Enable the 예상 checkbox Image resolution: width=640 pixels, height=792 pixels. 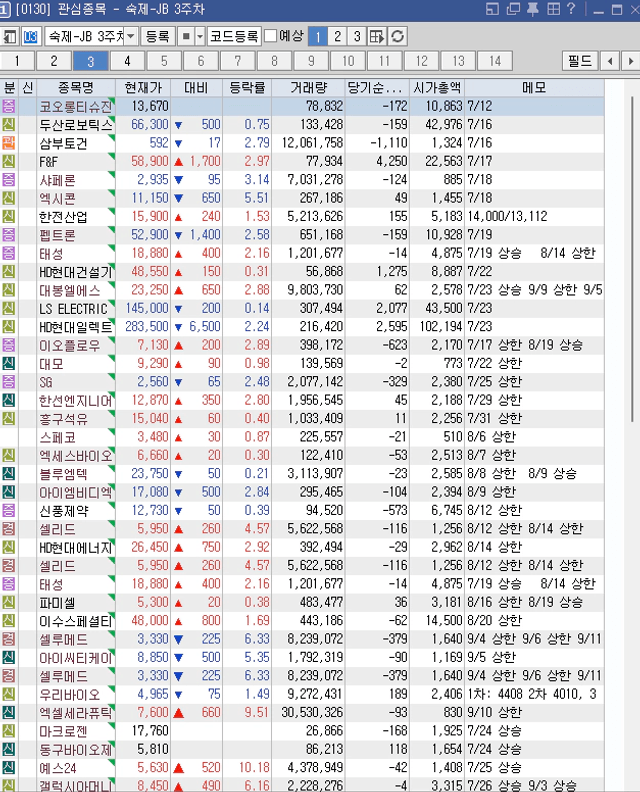[x=271, y=36]
